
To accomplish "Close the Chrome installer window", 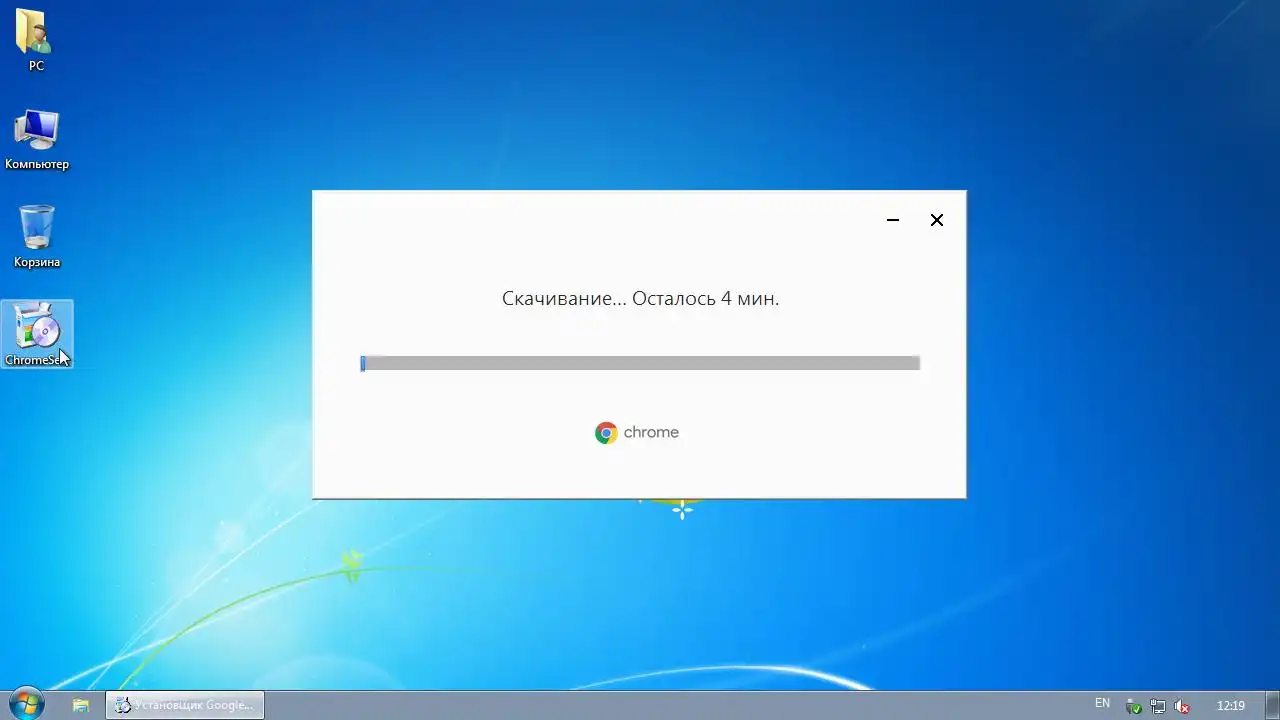I will 937,220.
